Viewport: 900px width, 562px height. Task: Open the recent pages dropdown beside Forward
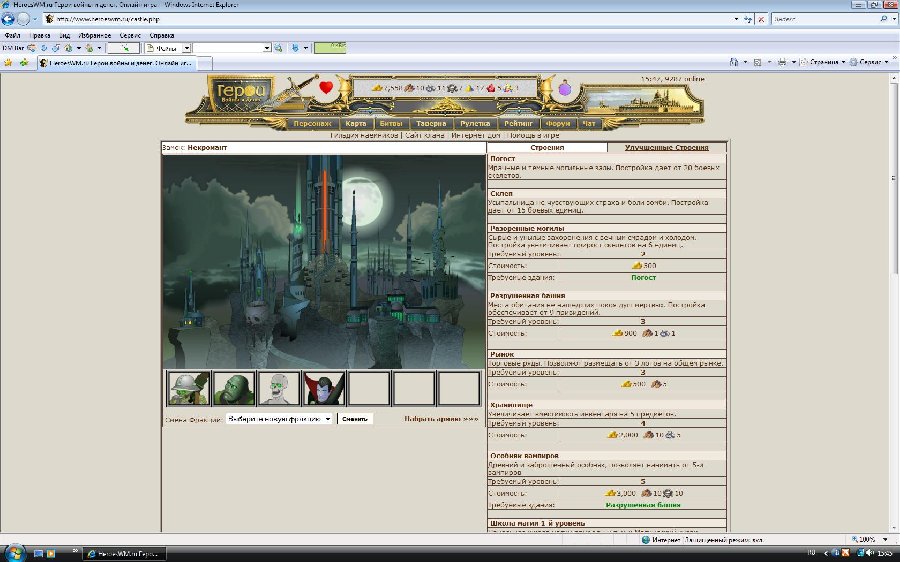click(34, 19)
